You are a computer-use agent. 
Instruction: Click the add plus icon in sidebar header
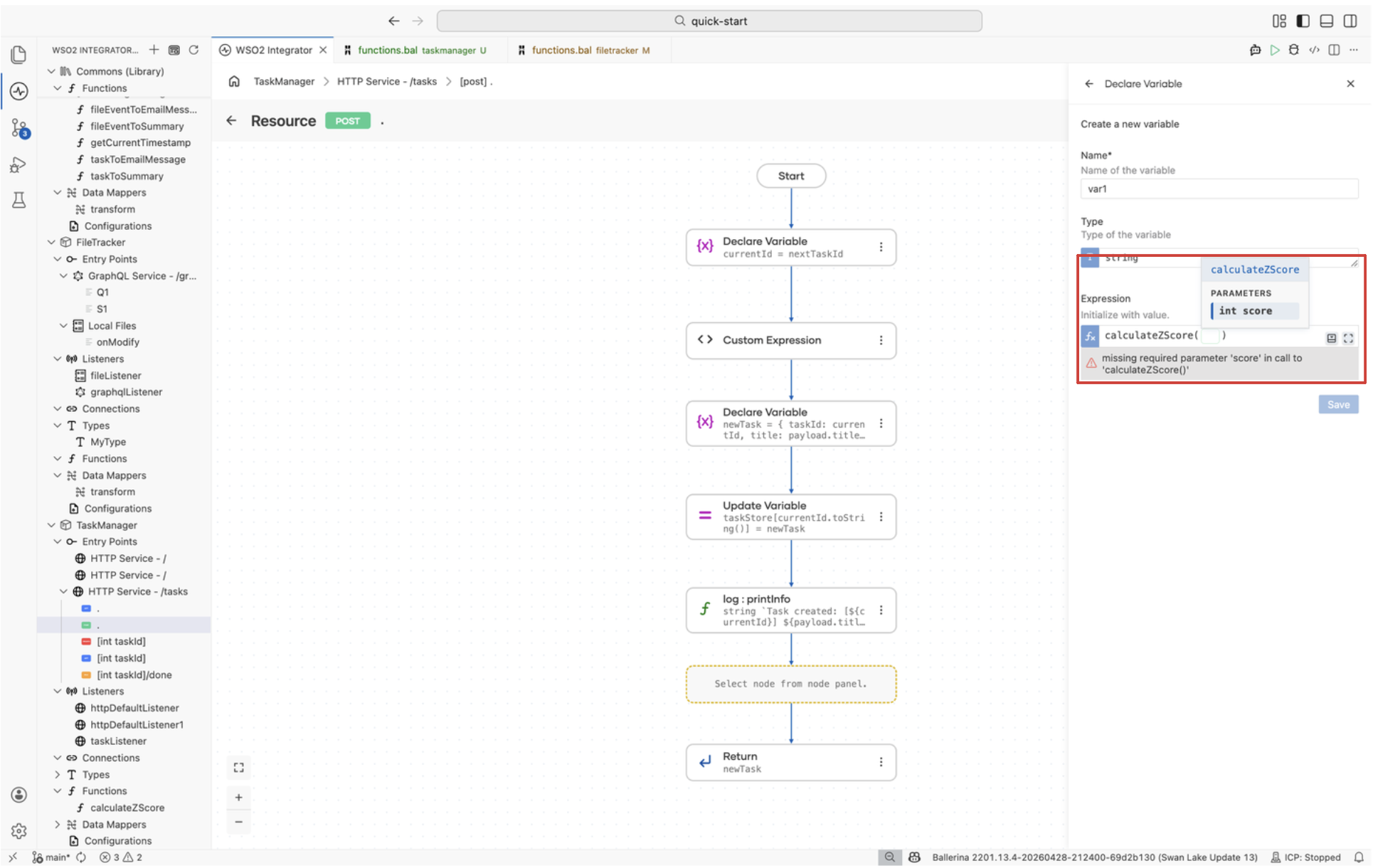[x=154, y=50]
